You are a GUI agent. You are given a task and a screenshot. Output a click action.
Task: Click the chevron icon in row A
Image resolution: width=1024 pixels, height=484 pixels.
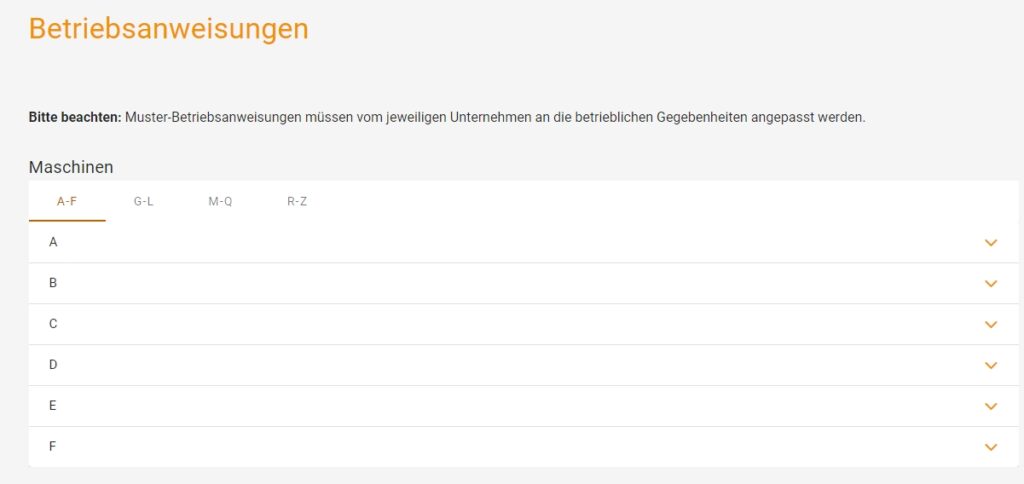[x=991, y=243]
